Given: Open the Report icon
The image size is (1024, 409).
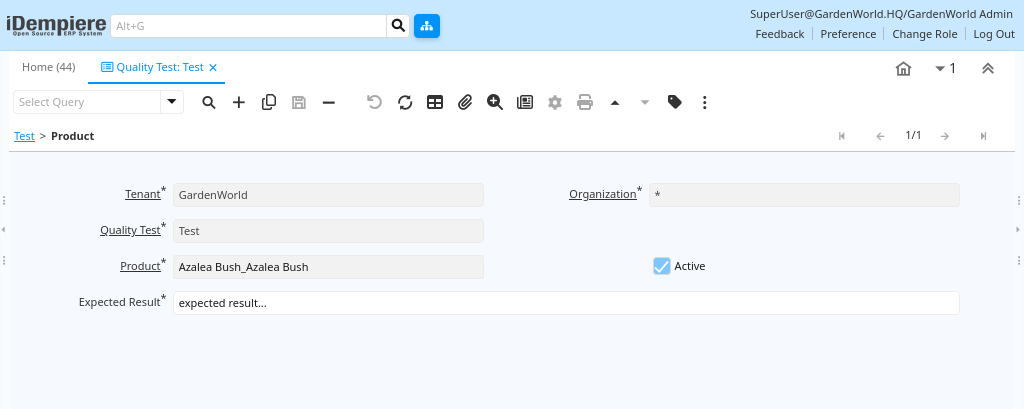Looking at the screenshot, I should [x=525, y=102].
